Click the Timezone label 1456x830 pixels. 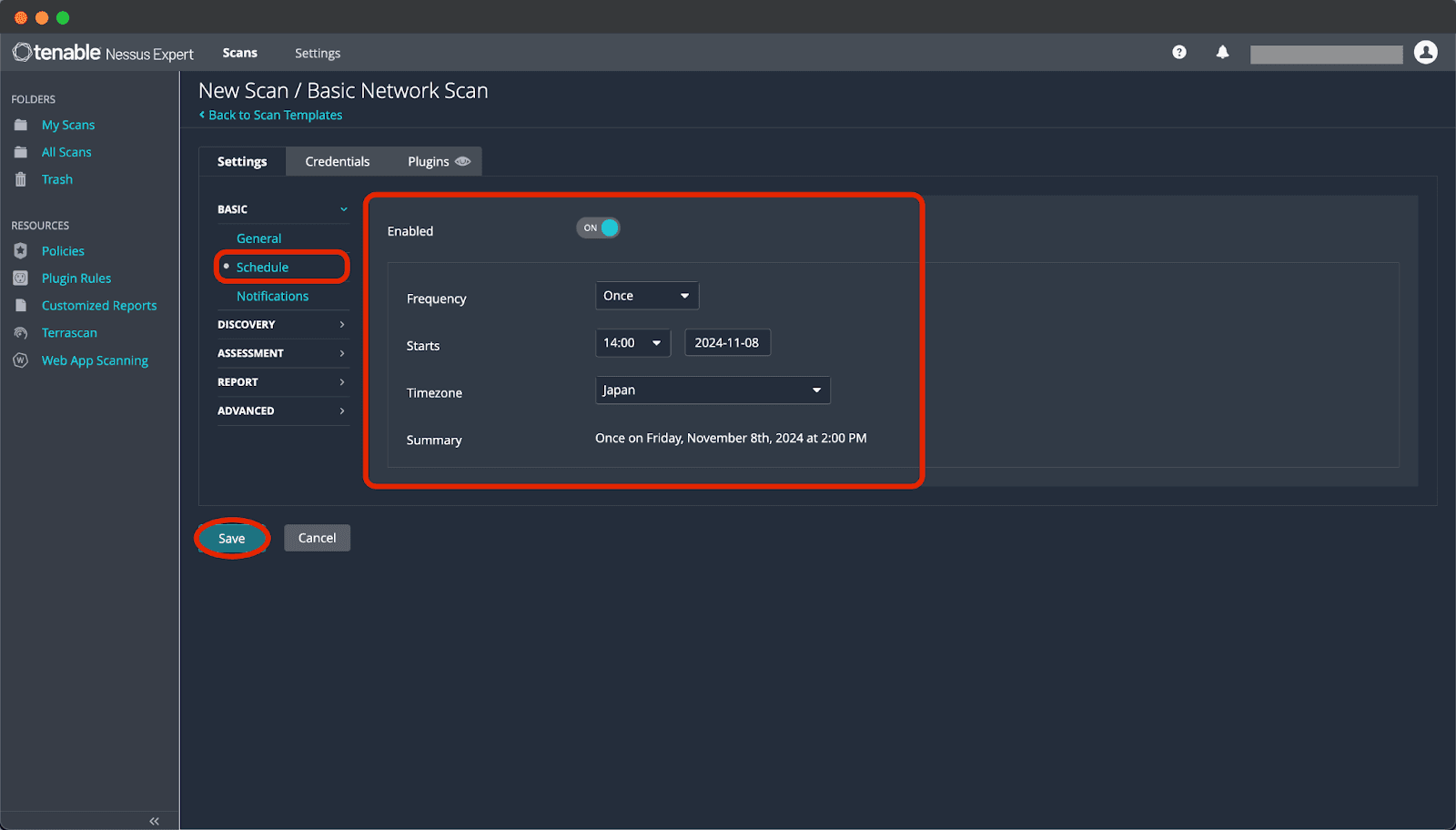point(434,393)
